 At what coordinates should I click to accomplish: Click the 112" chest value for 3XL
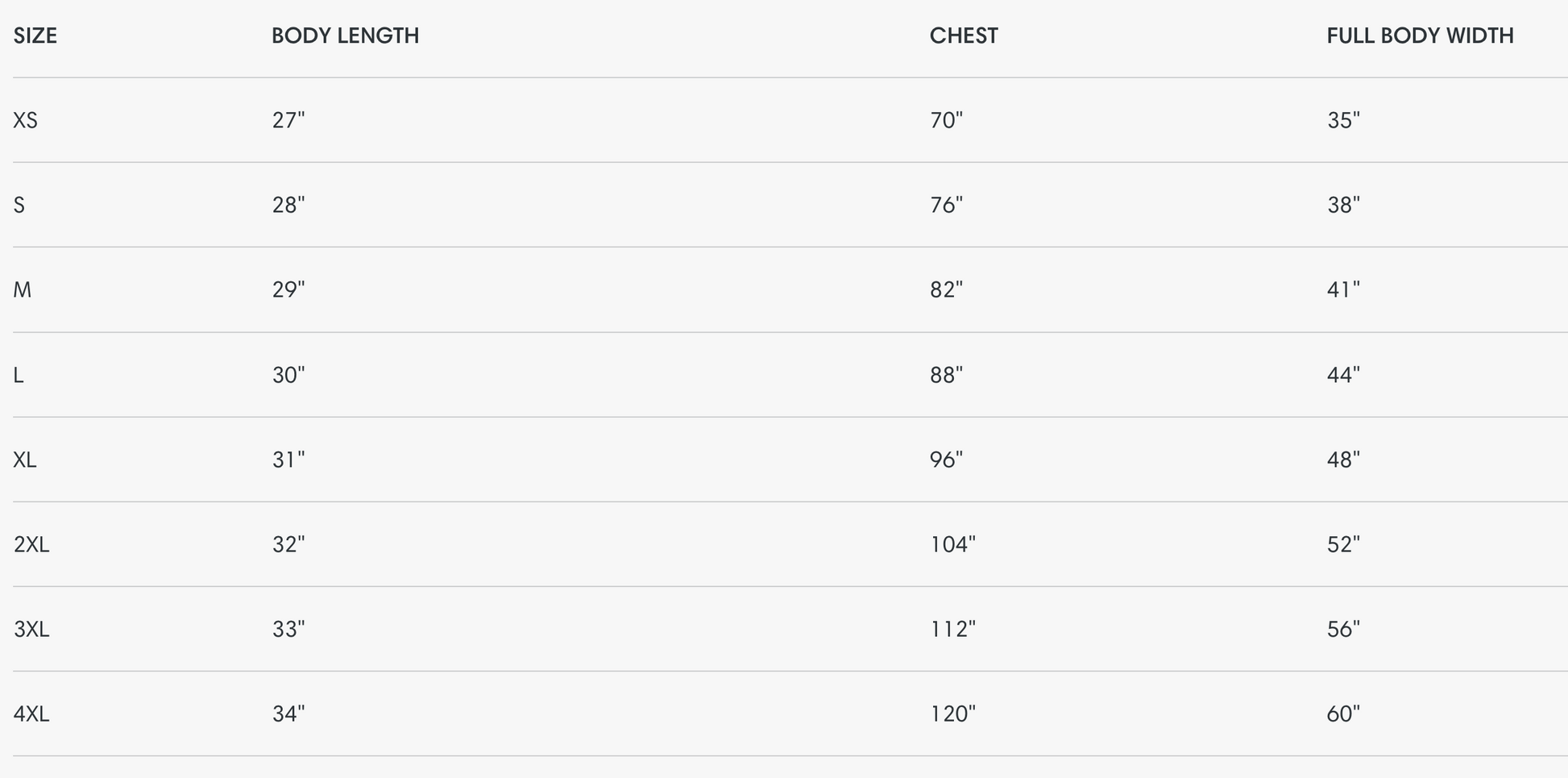tap(952, 630)
